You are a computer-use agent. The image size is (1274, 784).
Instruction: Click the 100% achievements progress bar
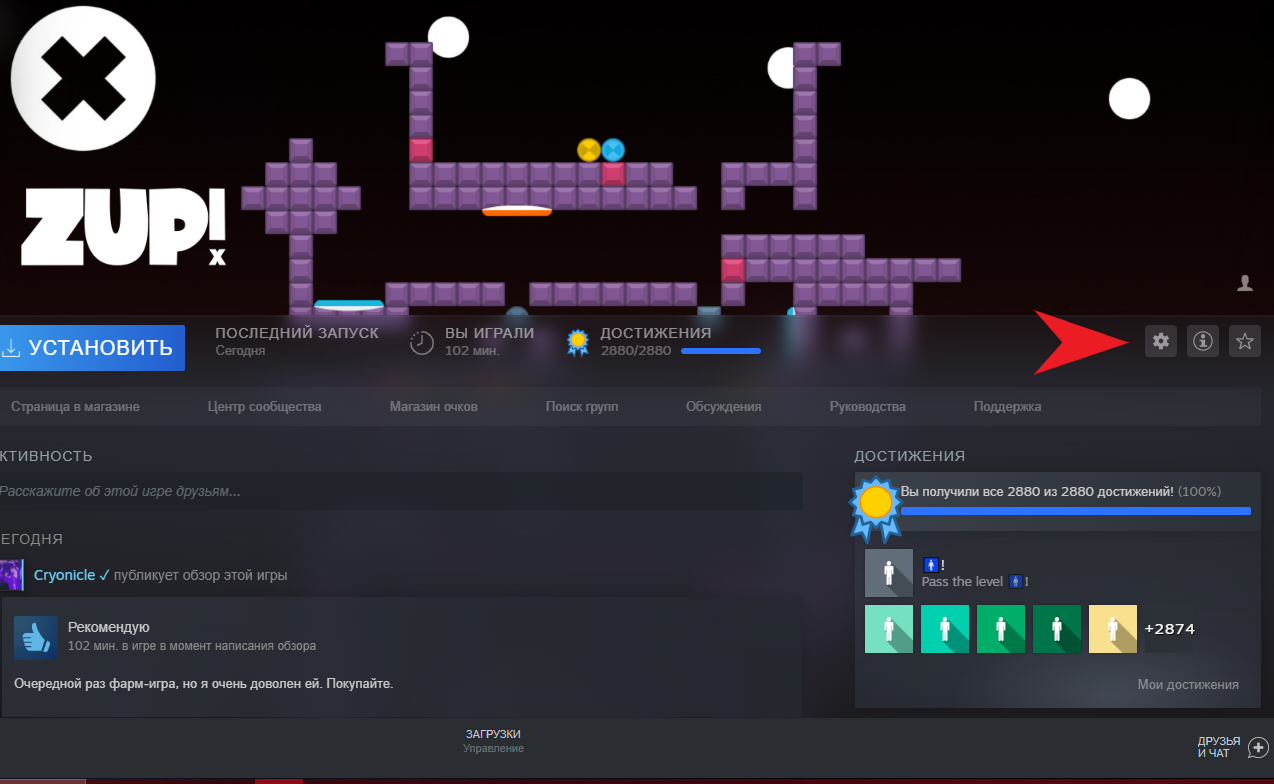click(1076, 511)
